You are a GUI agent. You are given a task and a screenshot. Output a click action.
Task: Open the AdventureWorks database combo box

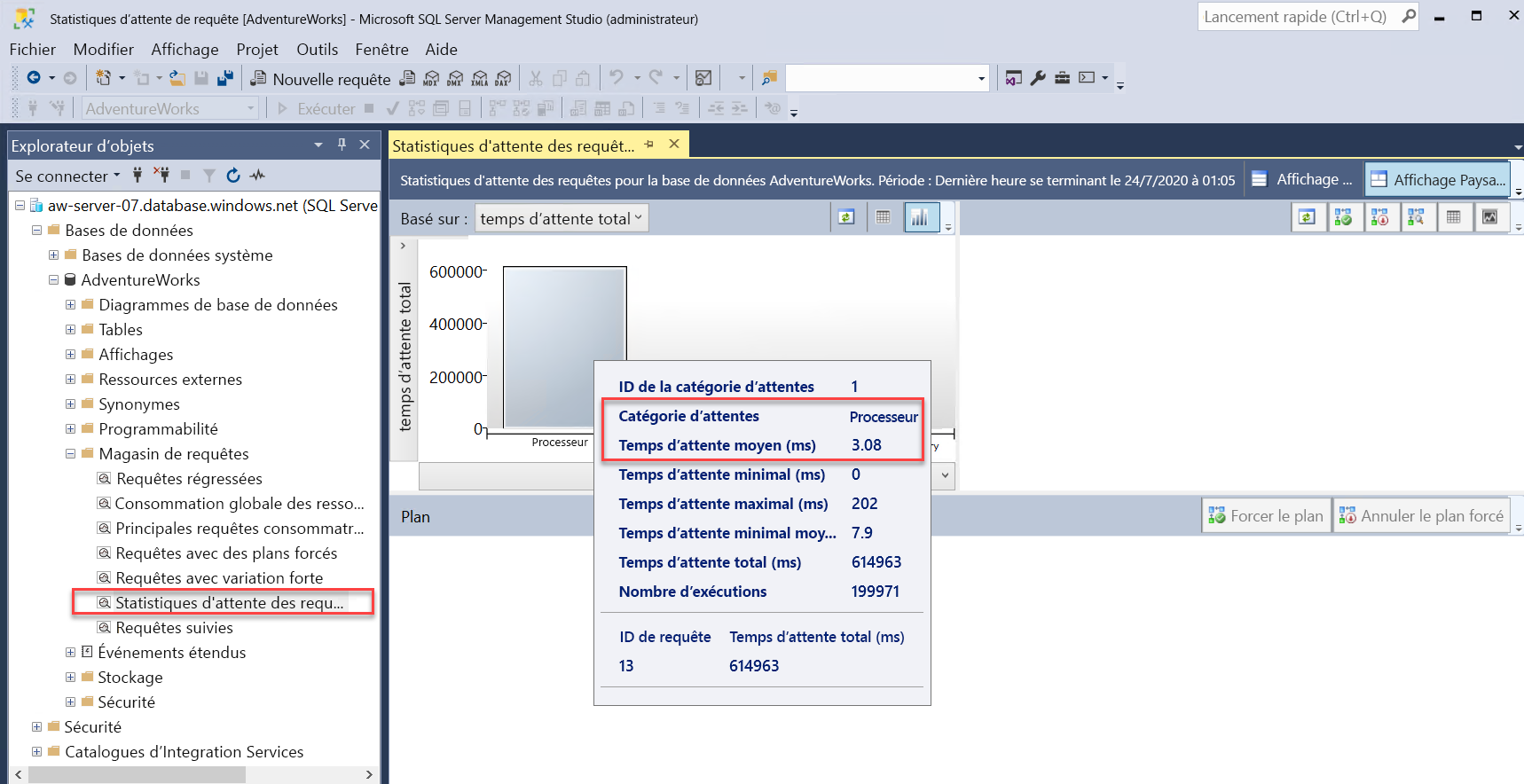pyautogui.click(x=169, y=108)
